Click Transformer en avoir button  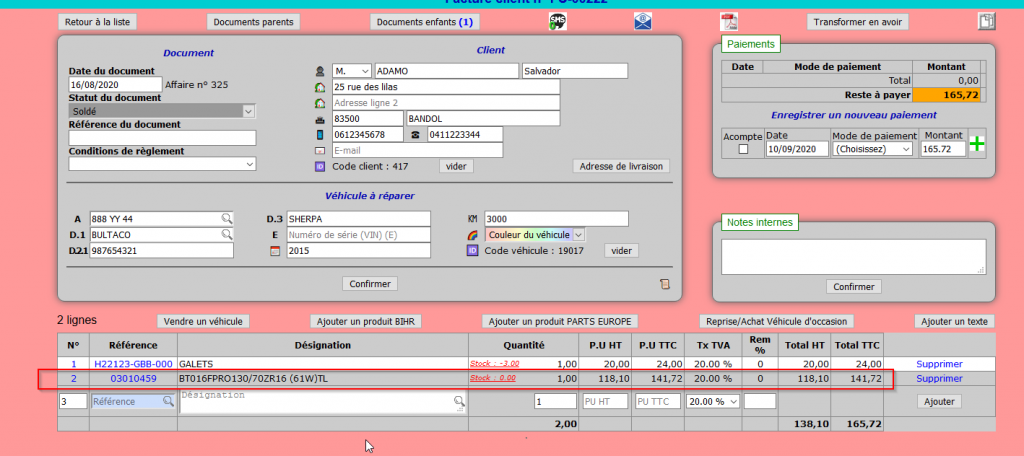(857, 22)
